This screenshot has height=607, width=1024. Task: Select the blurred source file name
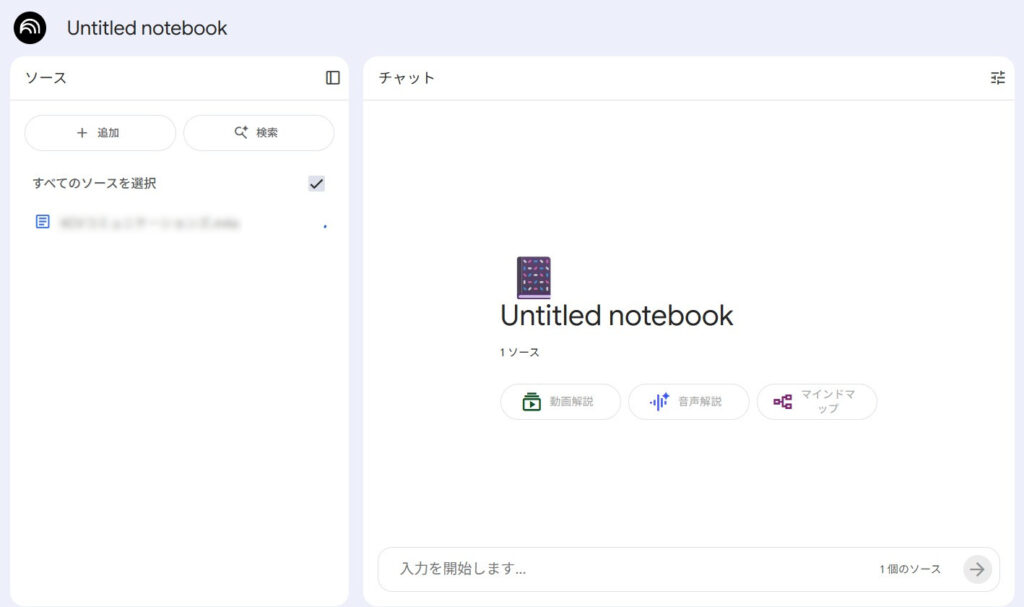click(x=150, y=223)
